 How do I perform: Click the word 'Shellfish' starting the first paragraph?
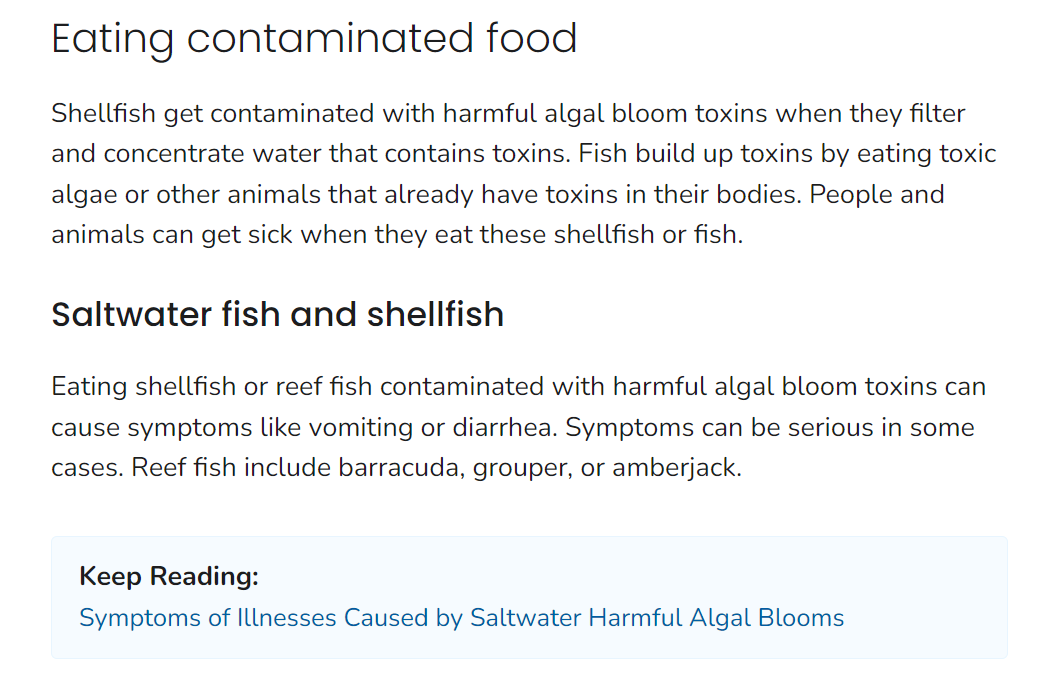click(103, 114)
